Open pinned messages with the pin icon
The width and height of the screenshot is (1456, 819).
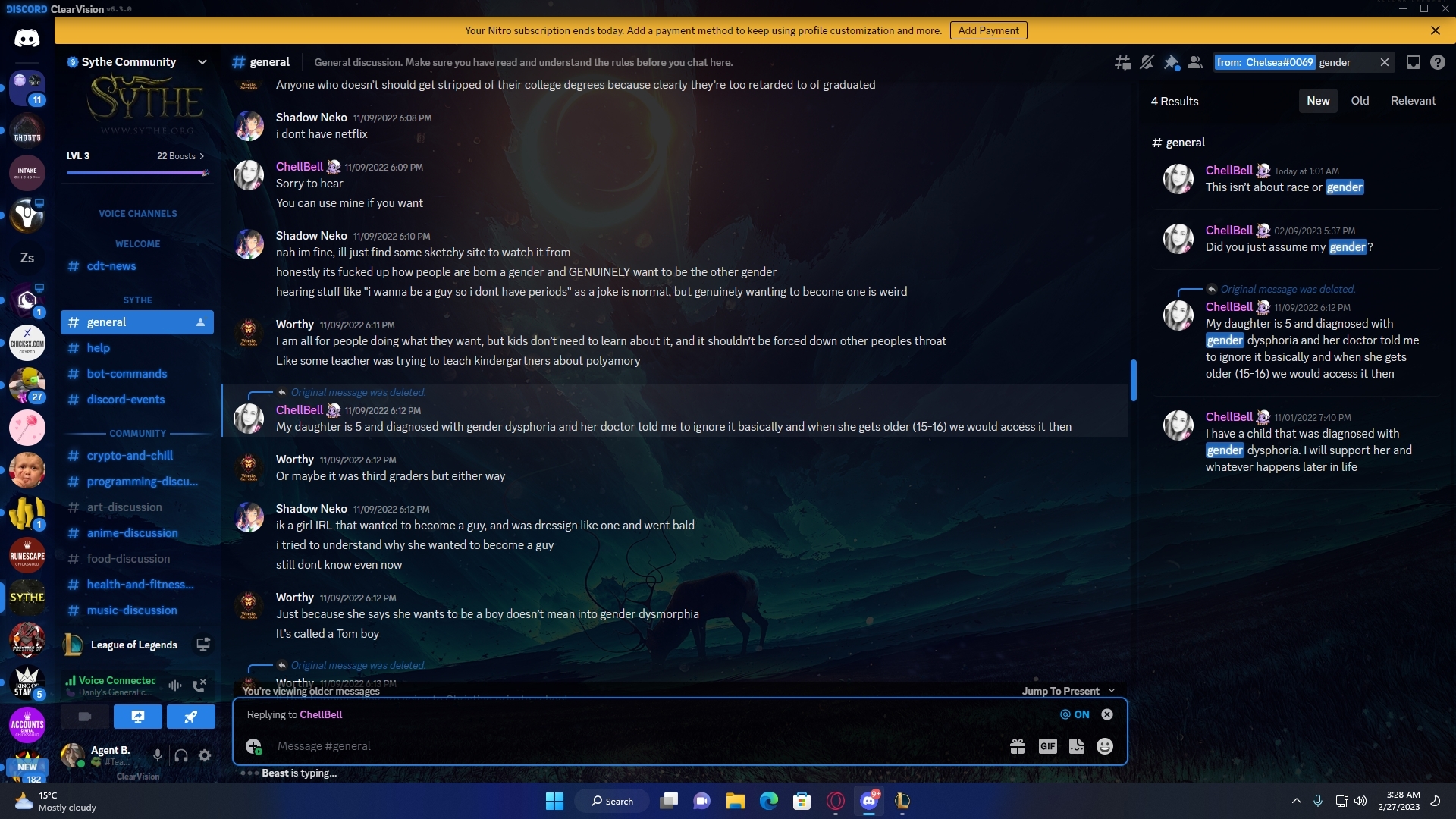[1171, 62]
